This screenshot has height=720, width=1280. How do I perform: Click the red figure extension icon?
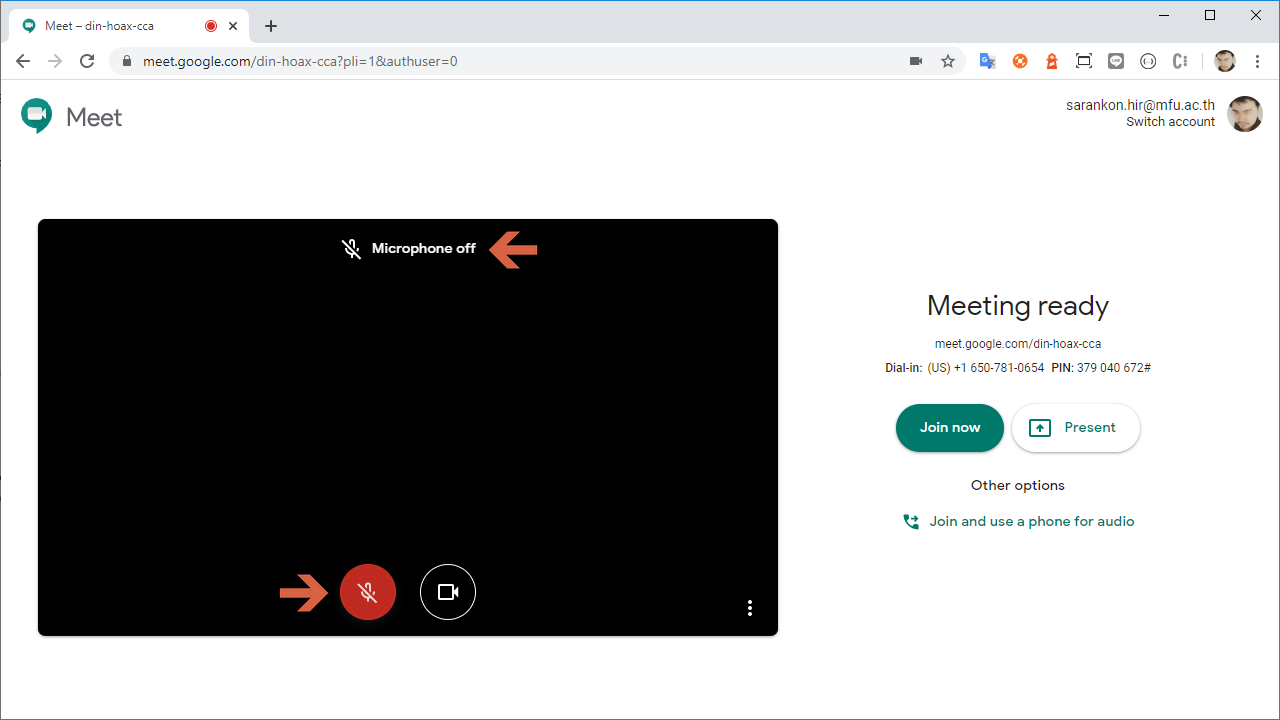pos(1052,61)
